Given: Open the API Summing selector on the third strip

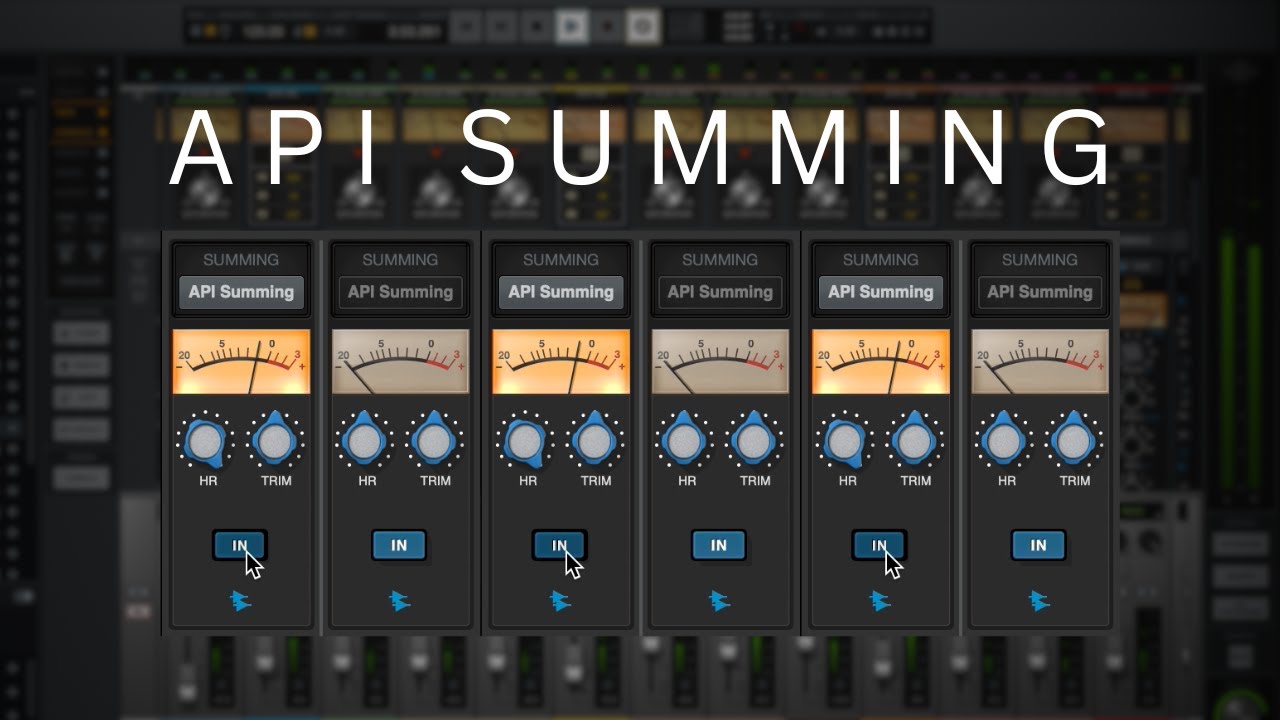Looking at the screenshot, I should point(561,292).
